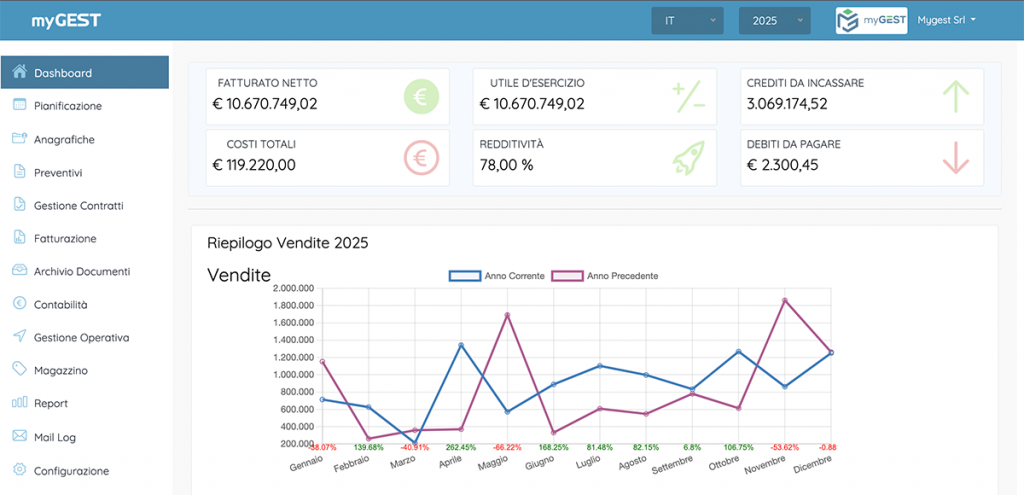Image resolution: width=1024 pixels, height=495 pixels.
Task: Click the Aprile data point on Anno Corrente line
Action: click(461, 345)
